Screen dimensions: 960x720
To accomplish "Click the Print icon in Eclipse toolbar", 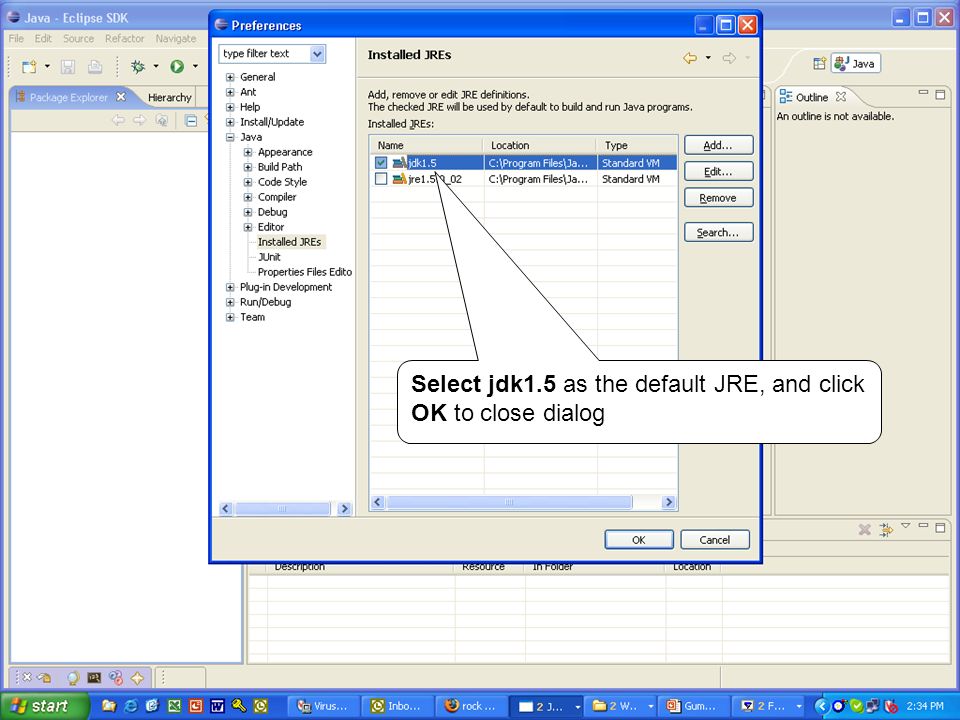I will point(95,66).
